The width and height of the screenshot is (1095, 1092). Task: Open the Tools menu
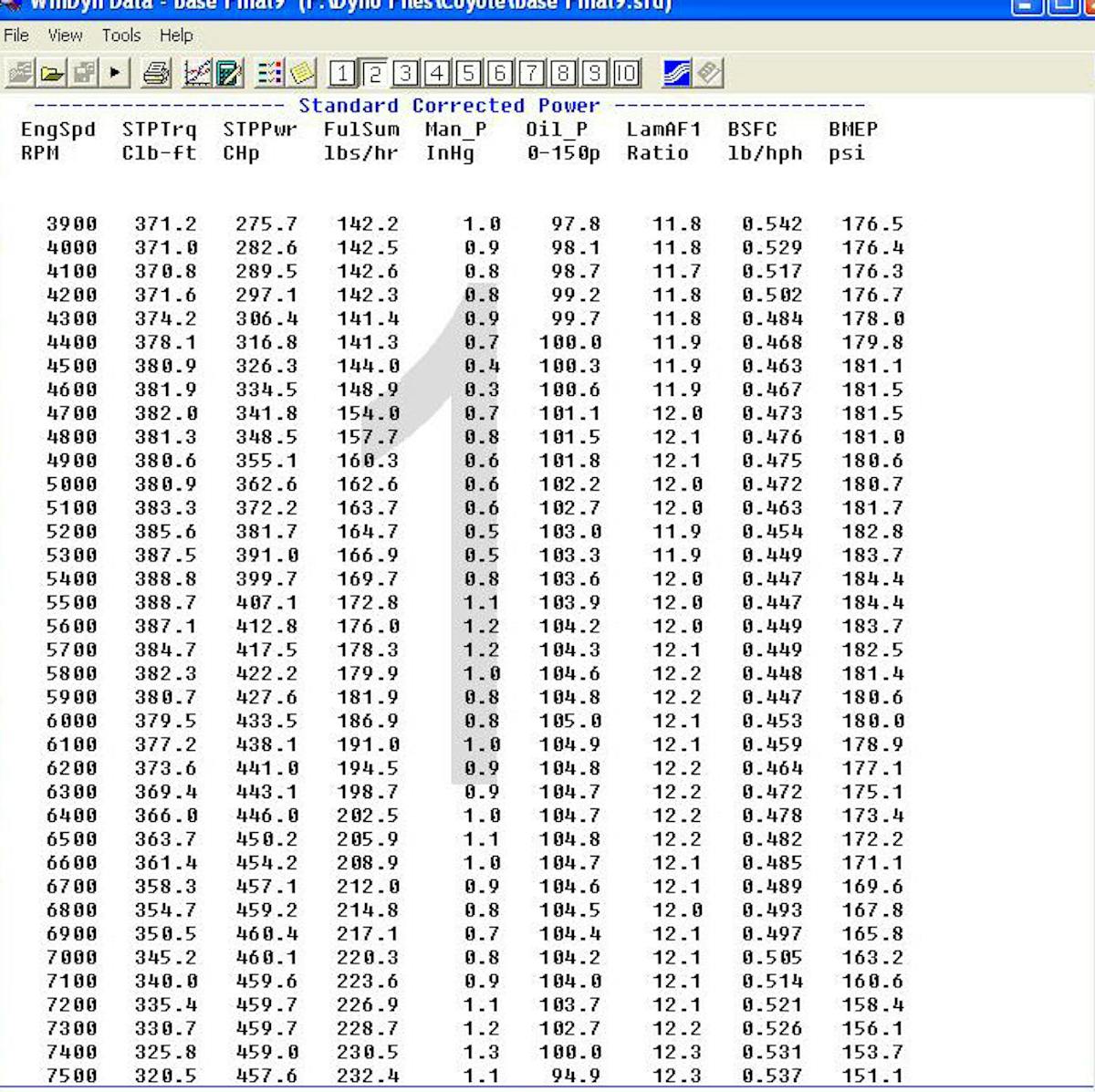click(x=120, y=36)
